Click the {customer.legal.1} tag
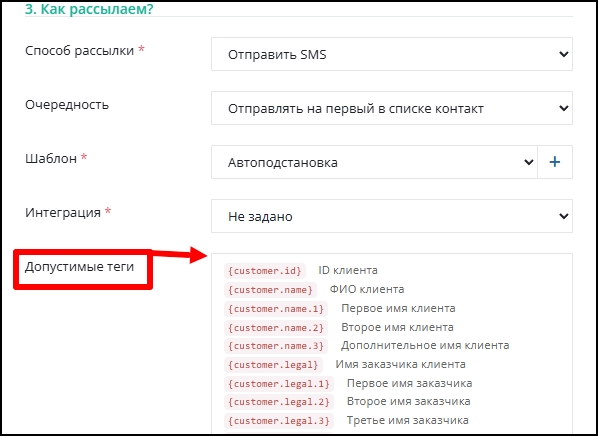598x436 pixels. tap(279, 384)
